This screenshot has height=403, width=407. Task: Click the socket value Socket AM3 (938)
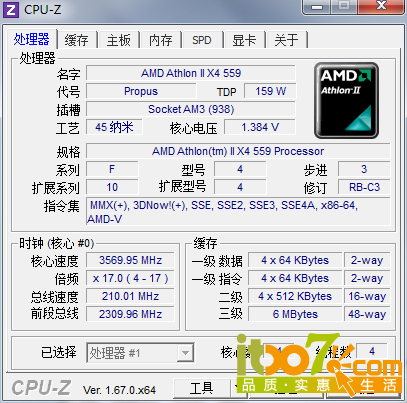coord(191,109)
